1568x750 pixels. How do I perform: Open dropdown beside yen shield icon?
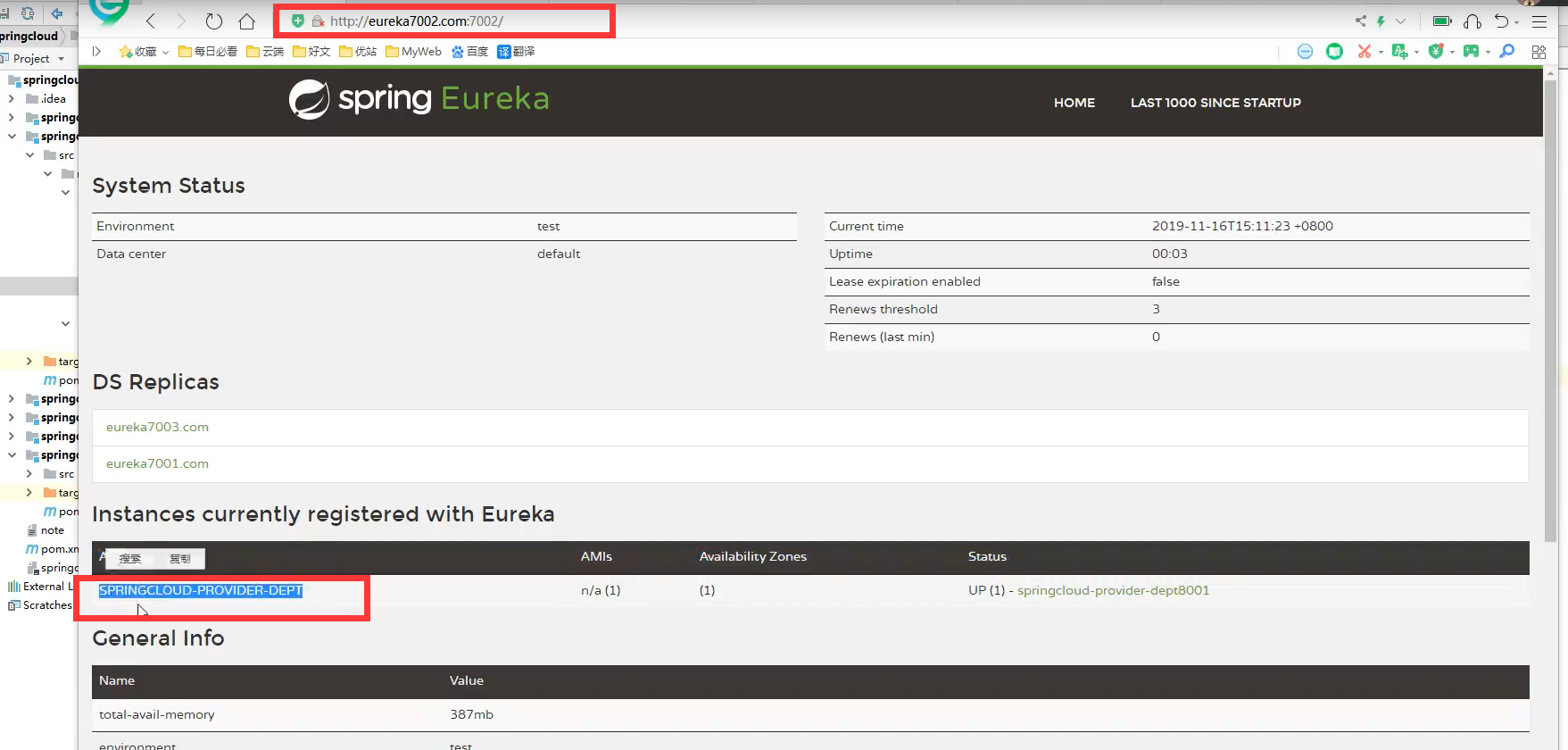click(x=1452, y=52)
